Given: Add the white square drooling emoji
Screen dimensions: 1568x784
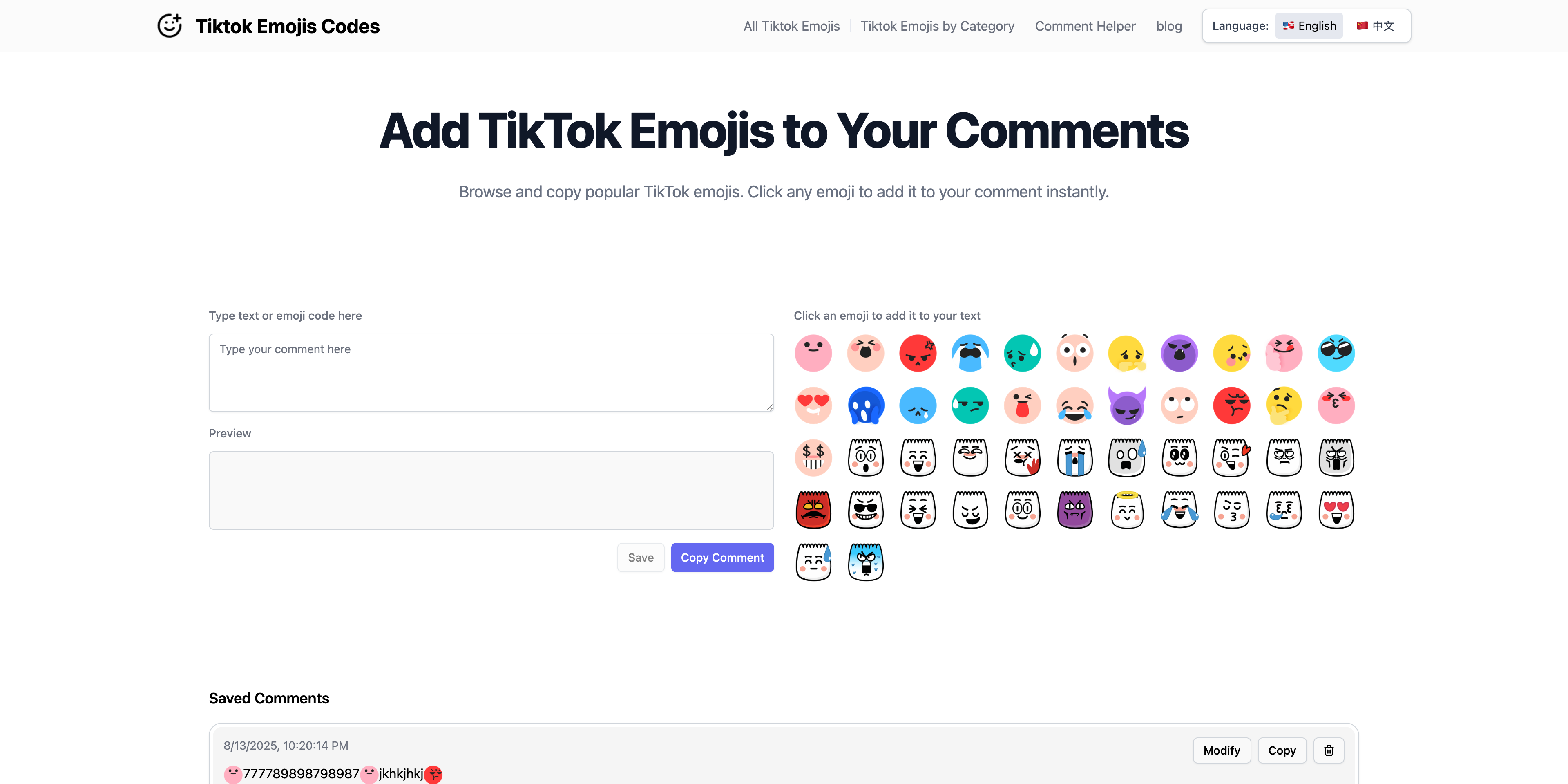Looking at the screenshot, I should [1284, 510].
